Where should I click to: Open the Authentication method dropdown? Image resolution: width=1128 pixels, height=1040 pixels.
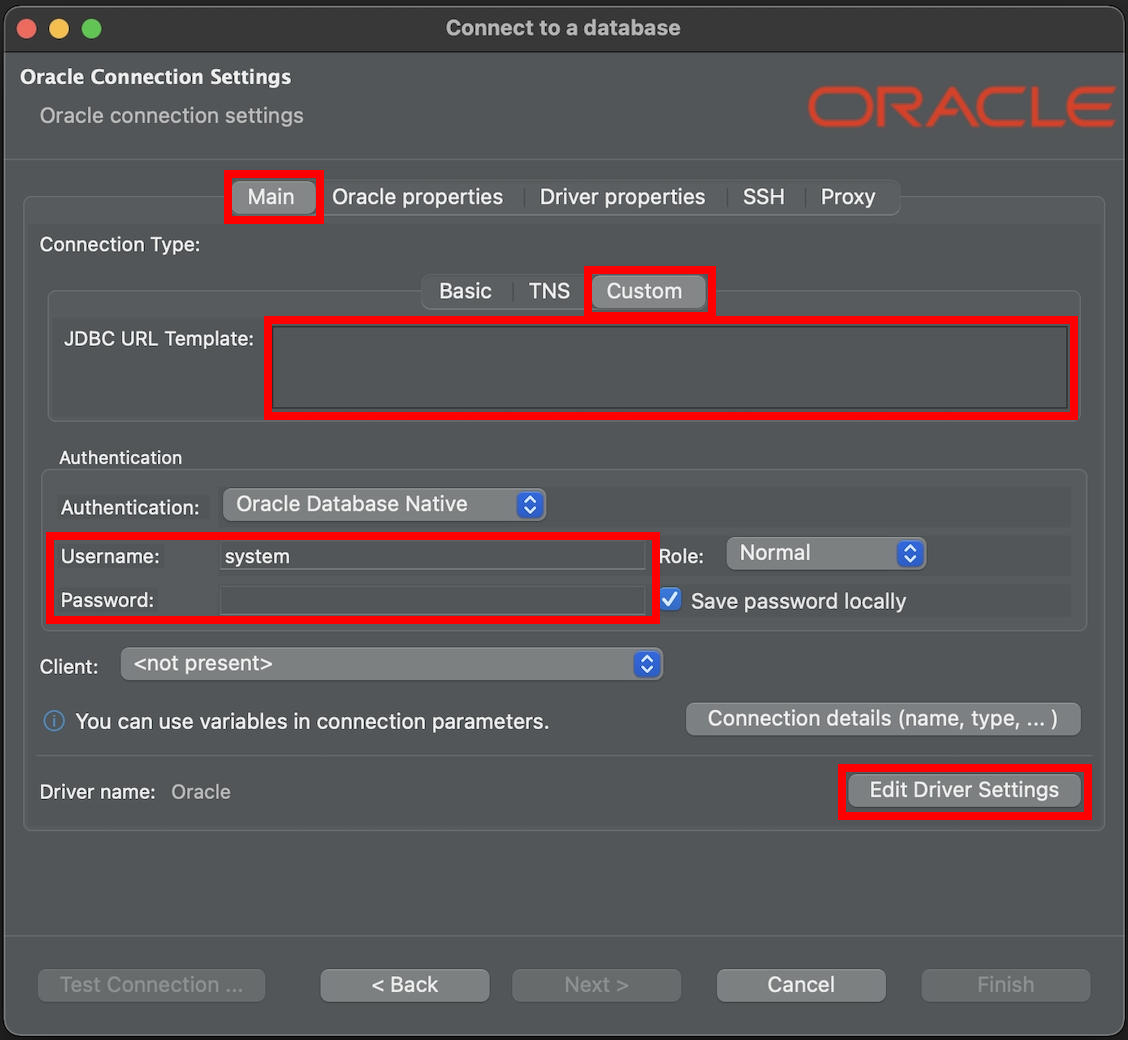pyautogui.click(x=384, y=505)
